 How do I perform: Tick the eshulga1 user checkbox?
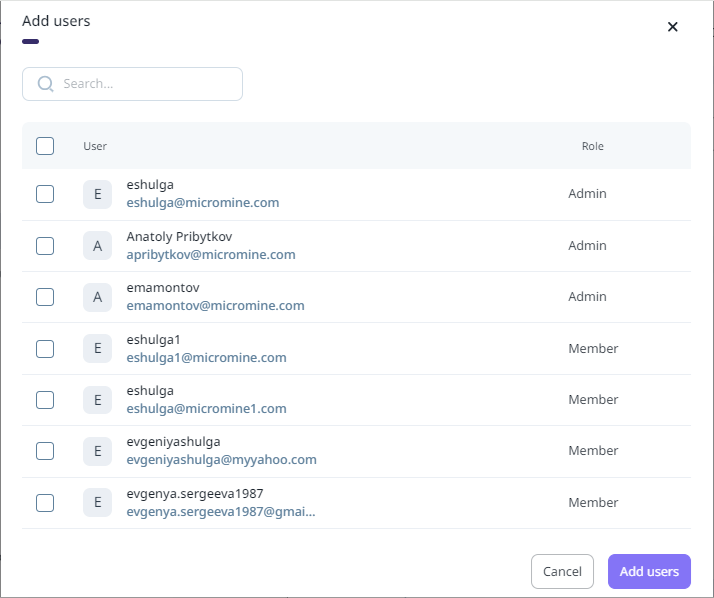45,349
